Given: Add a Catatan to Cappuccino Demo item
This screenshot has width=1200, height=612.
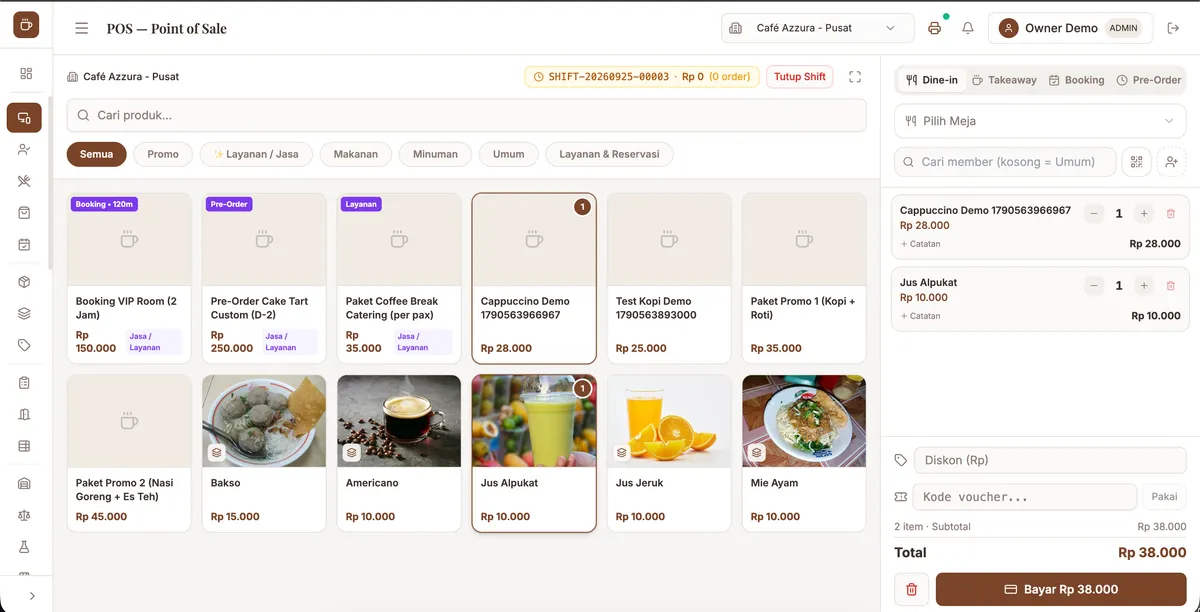Looking at the screenshot, I should click(x=921, y=244).
